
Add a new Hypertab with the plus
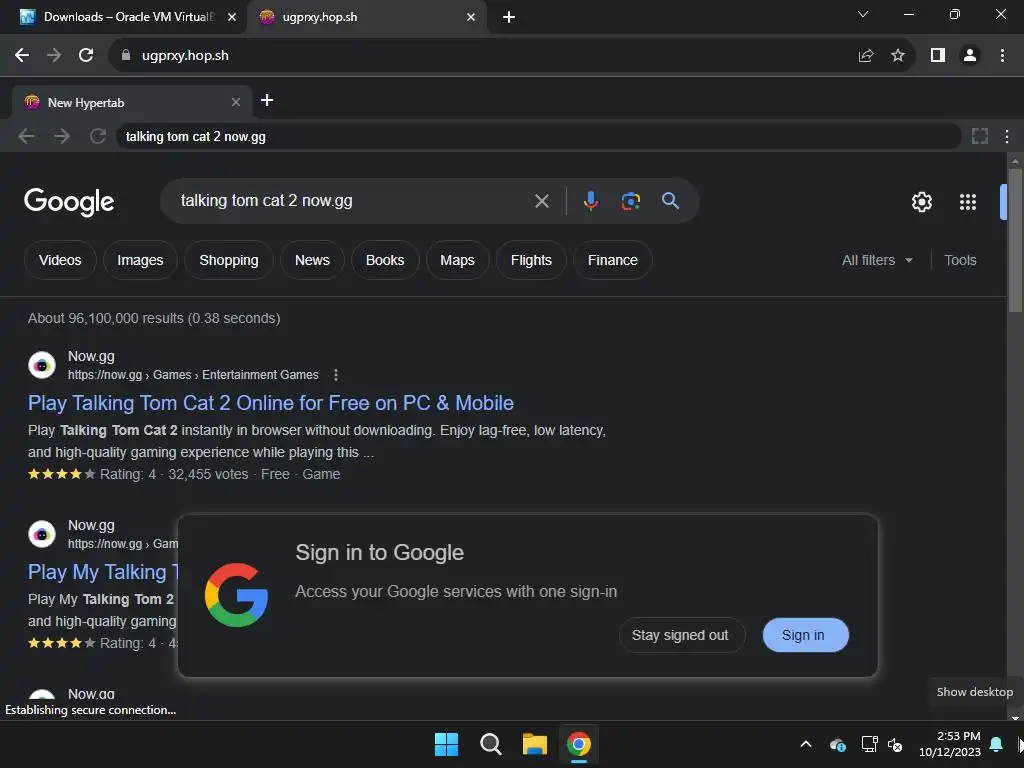pyautogui.click(x=266, y=100)
